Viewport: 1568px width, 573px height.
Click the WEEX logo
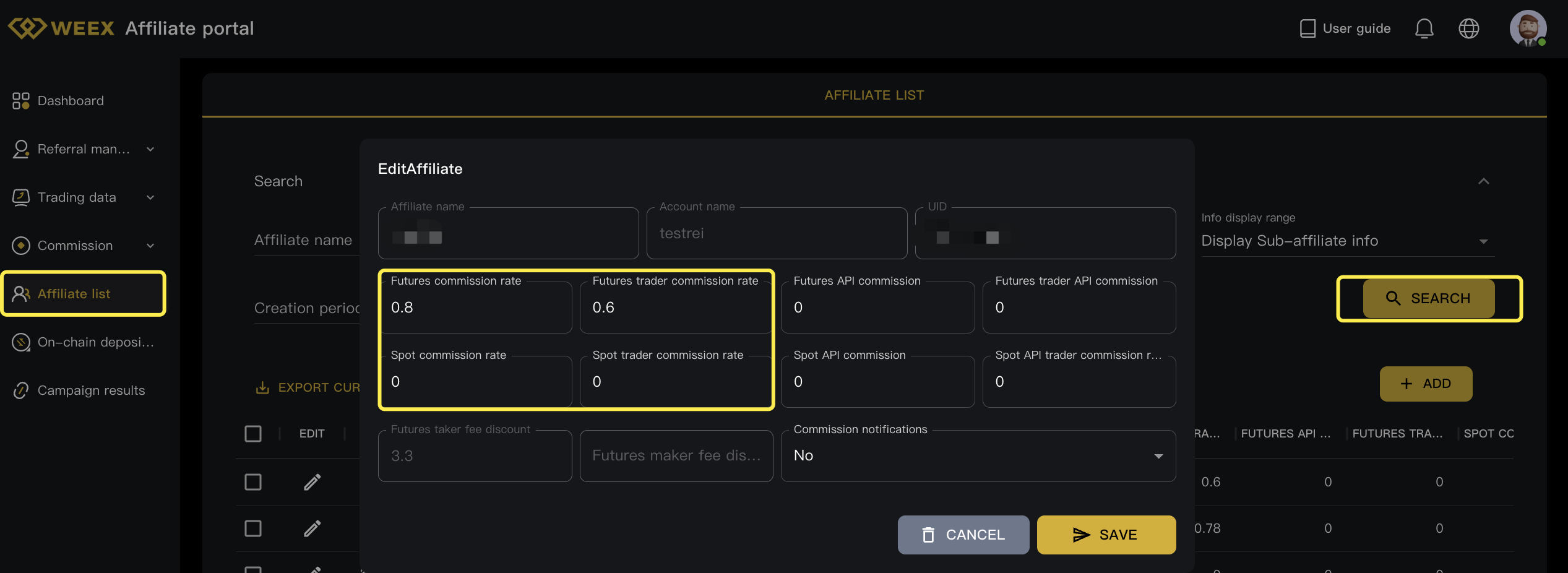click(x=61, y=28)
